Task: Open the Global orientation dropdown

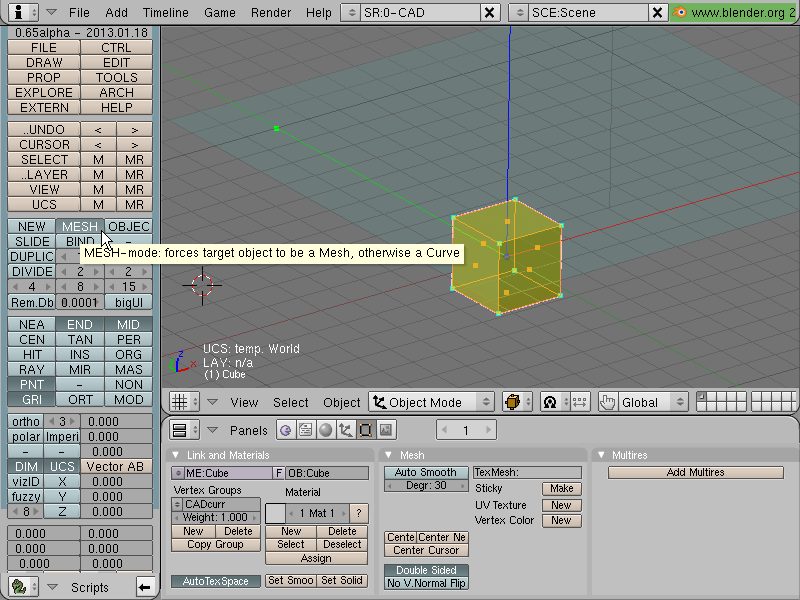Action: (x=653, y=403)
